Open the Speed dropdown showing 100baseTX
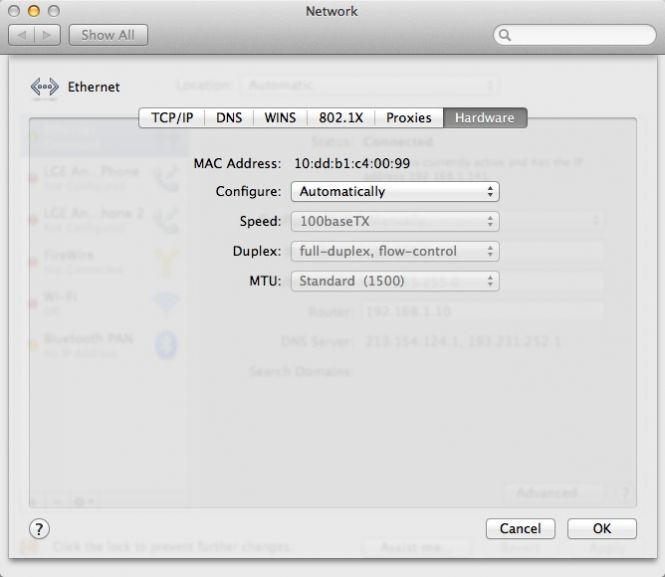Screen dimensions: 665x577 pyautogui.click(x=395, y=221)
